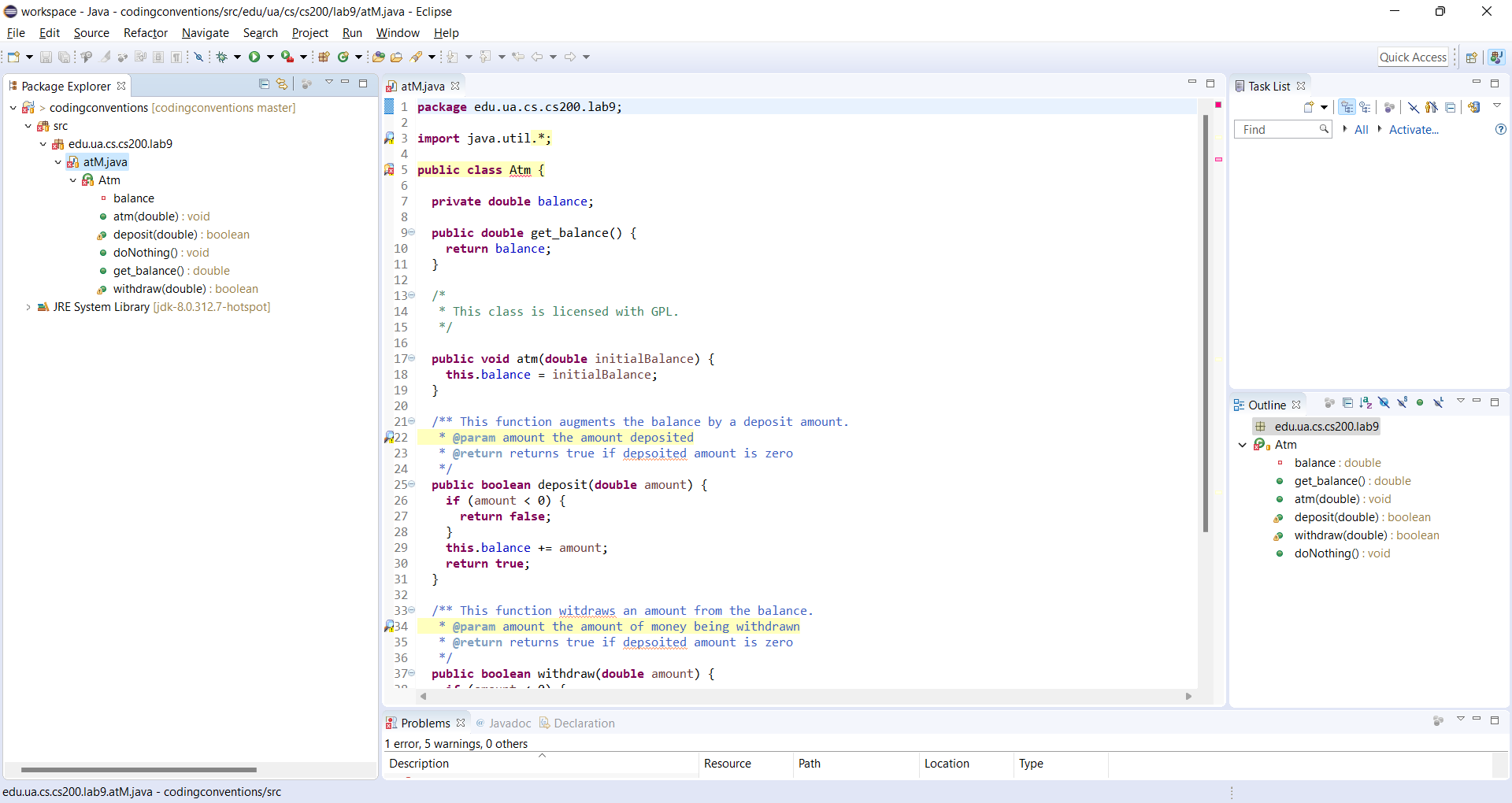Expand JRE System Library node
The width and height of the screenshot is (1512, 803).
pyautogui.click(x=28, y=307)
